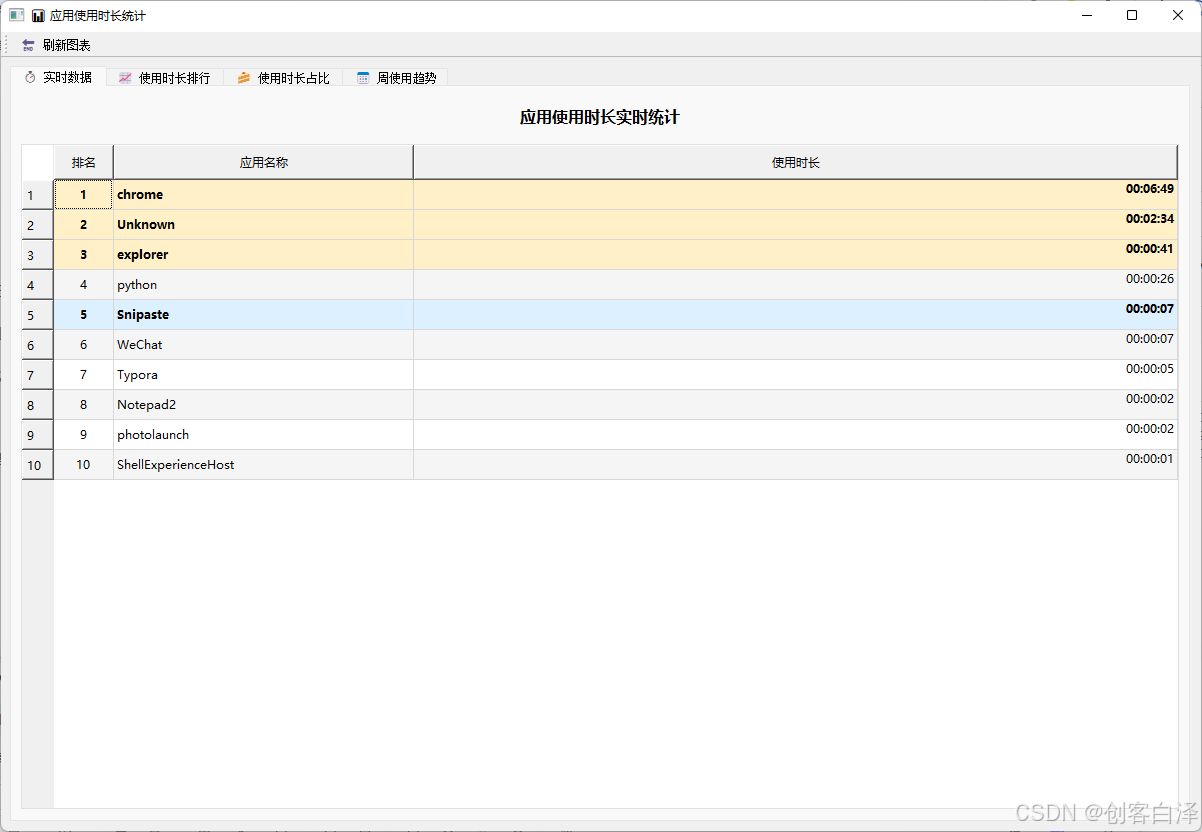Select row header 10
The width and height of the screenshot is (1202, 832).
pyautogui.click(x=38, y=465)
